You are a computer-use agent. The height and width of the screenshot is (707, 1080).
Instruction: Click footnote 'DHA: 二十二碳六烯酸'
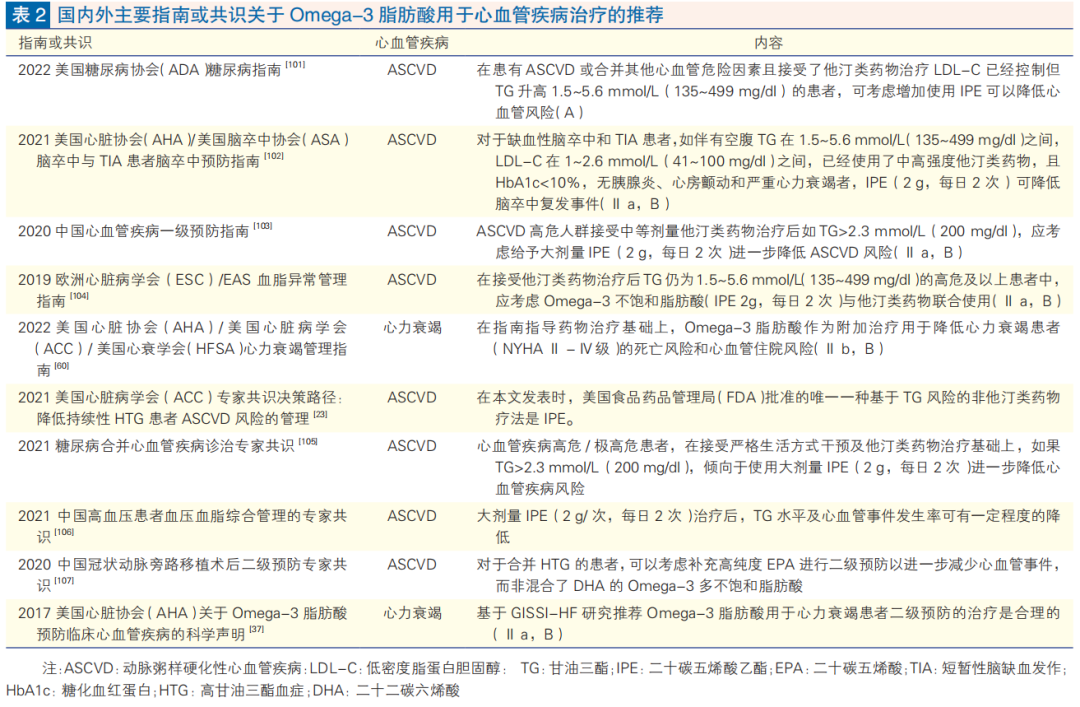click(387, 690)
